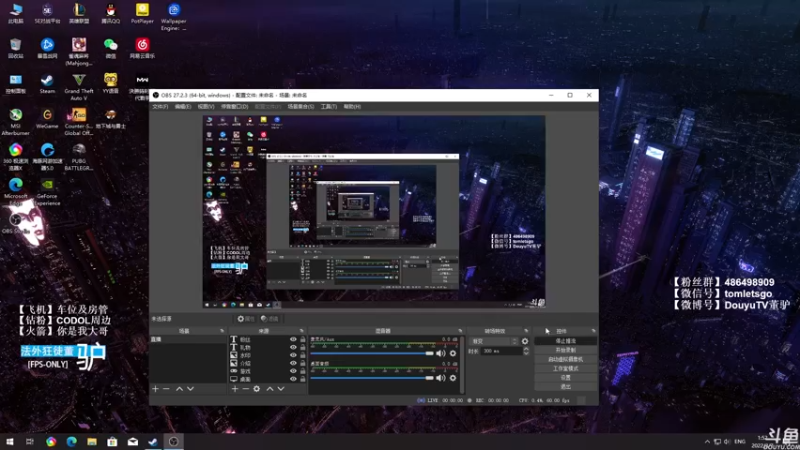Select the 直播 scene in list
The height and width of the screenshot is (450, 800).
[x=188, y=339]
